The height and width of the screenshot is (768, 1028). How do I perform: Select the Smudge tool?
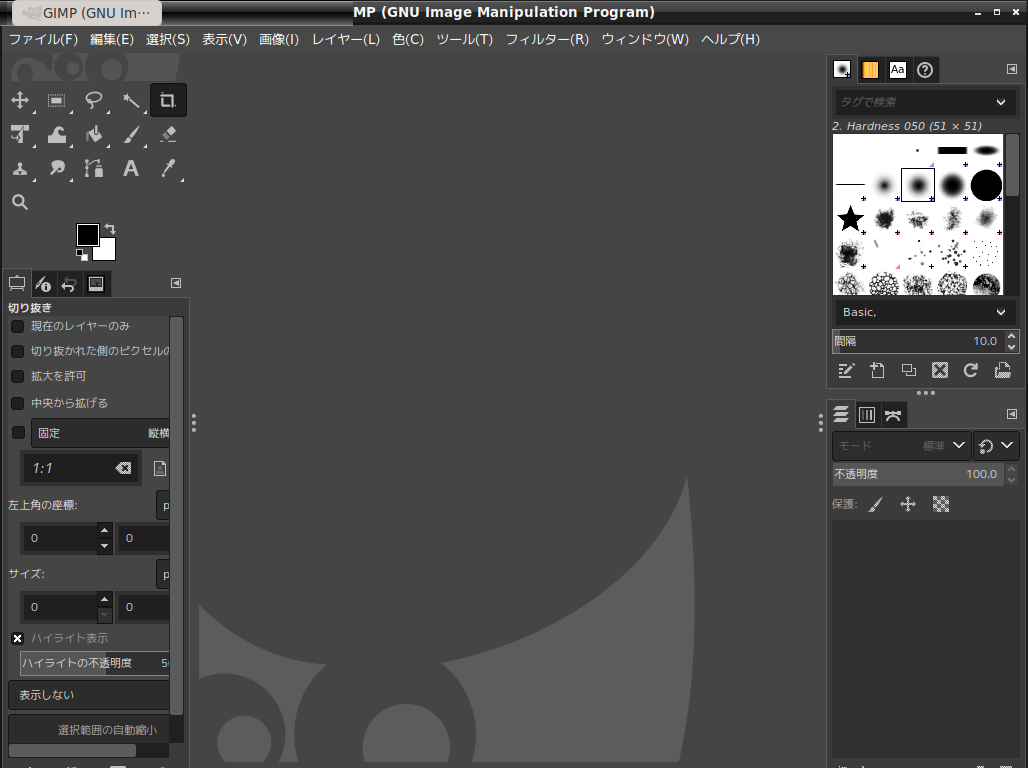56,169
